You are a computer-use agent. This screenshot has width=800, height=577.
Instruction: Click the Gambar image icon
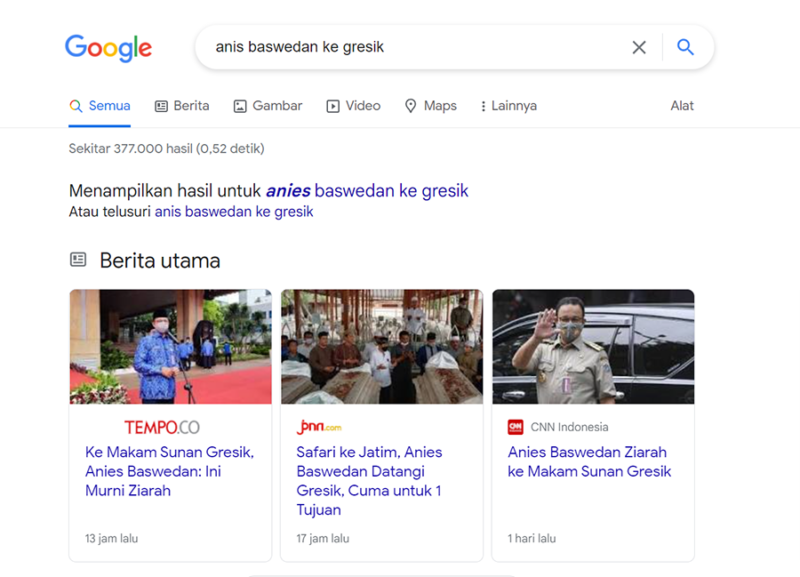coord(240,106)
